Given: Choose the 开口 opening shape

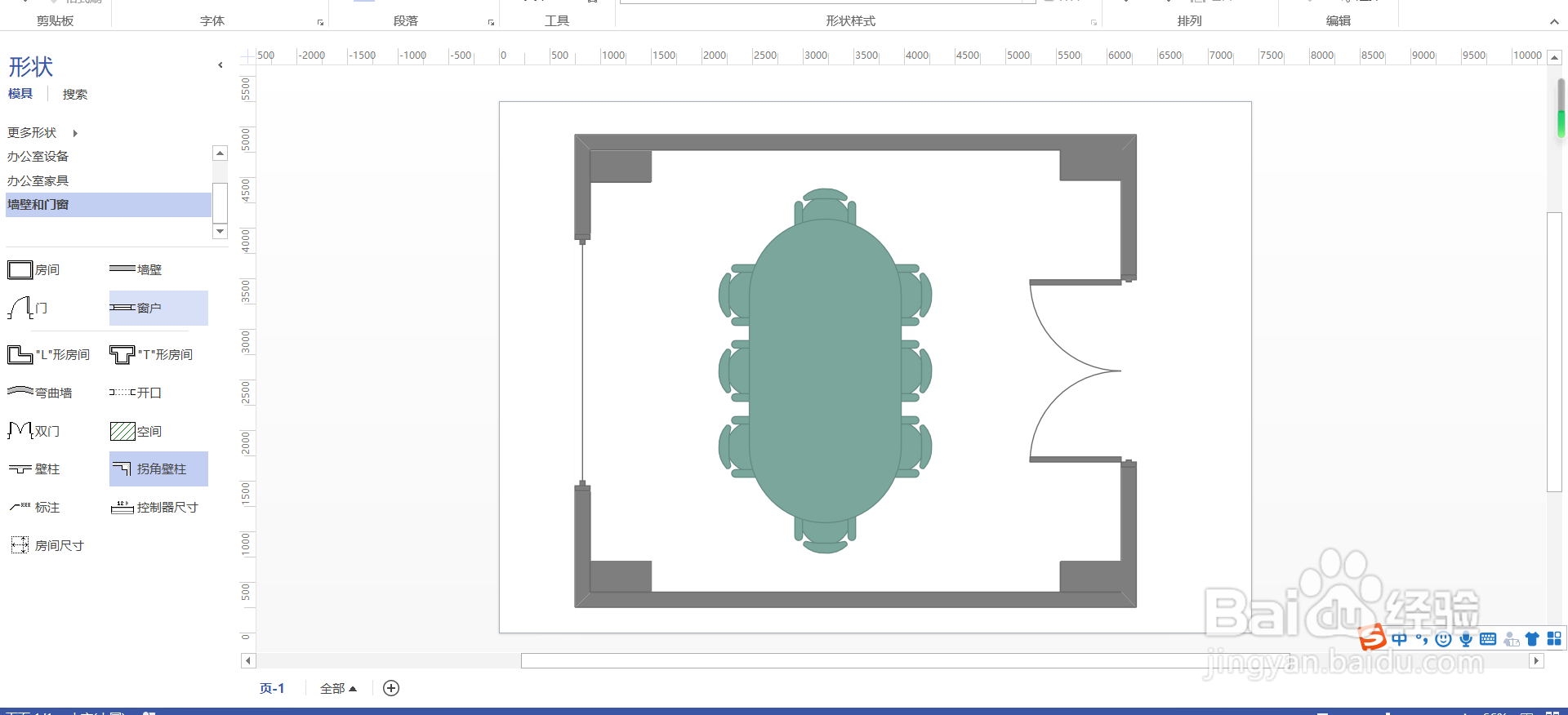Looking at the screenshot, I should coord(136,393).
